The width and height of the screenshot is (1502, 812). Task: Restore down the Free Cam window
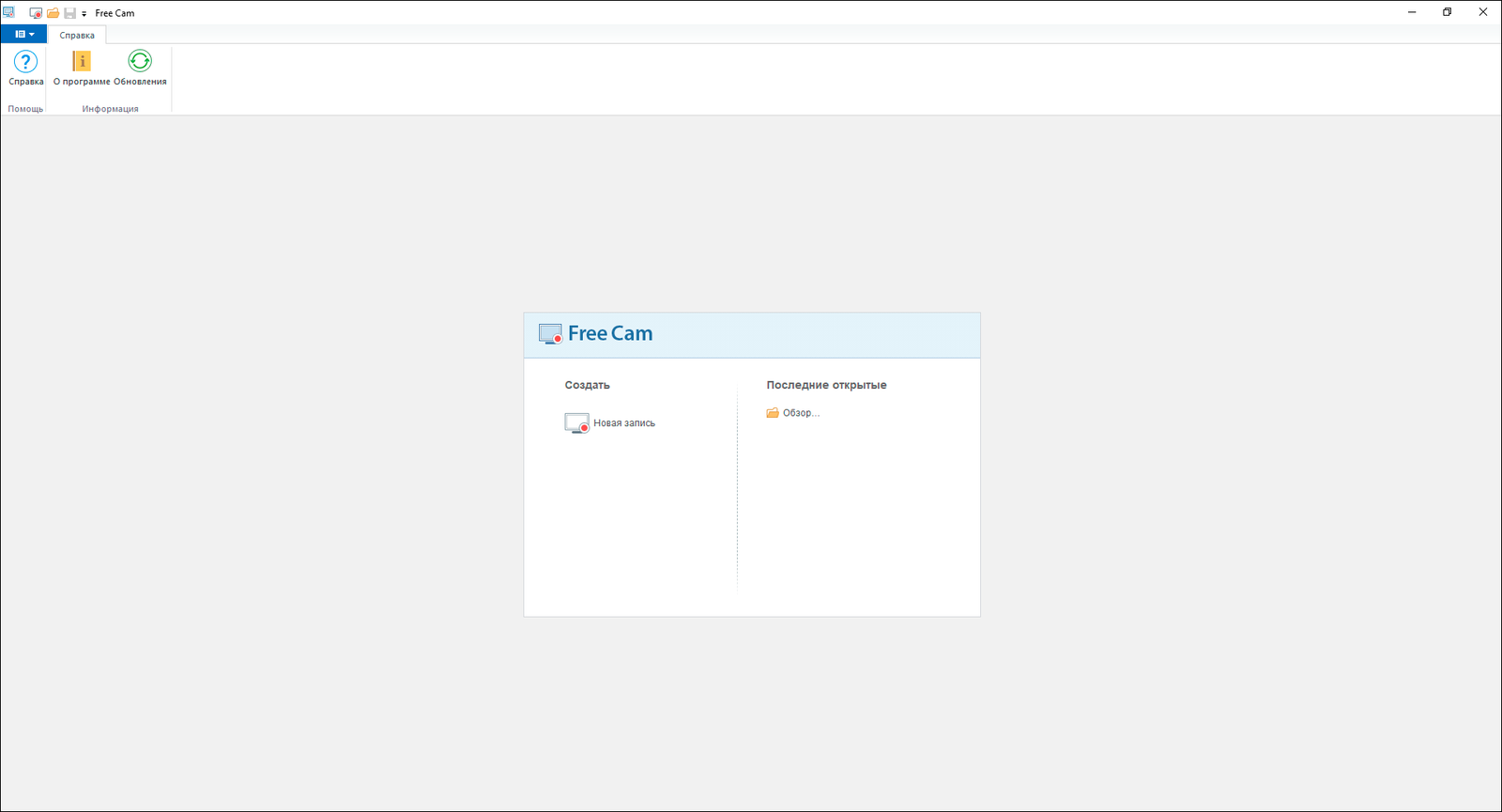coord(1448,12)
